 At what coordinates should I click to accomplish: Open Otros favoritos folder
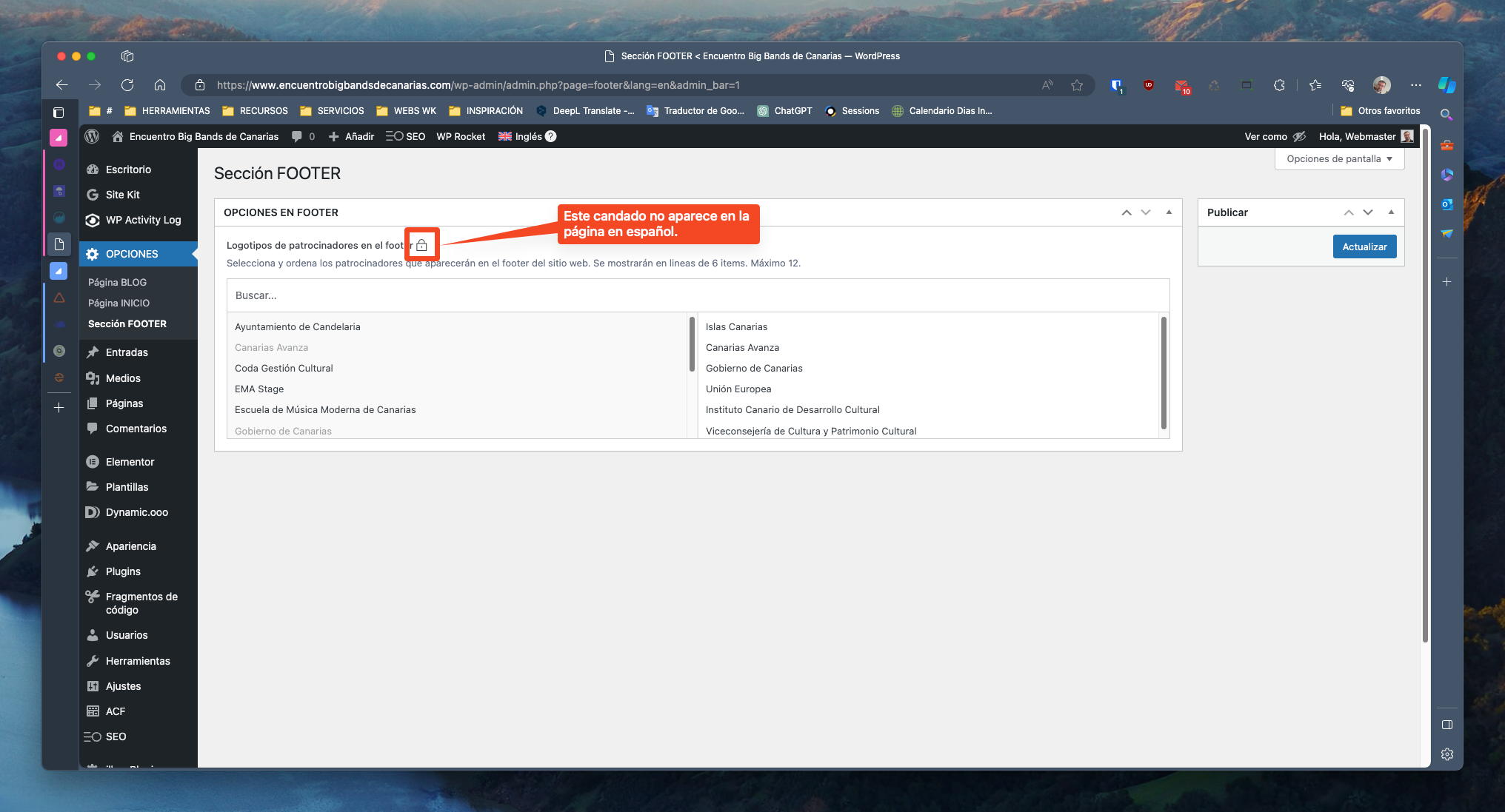click(1380, 111)
